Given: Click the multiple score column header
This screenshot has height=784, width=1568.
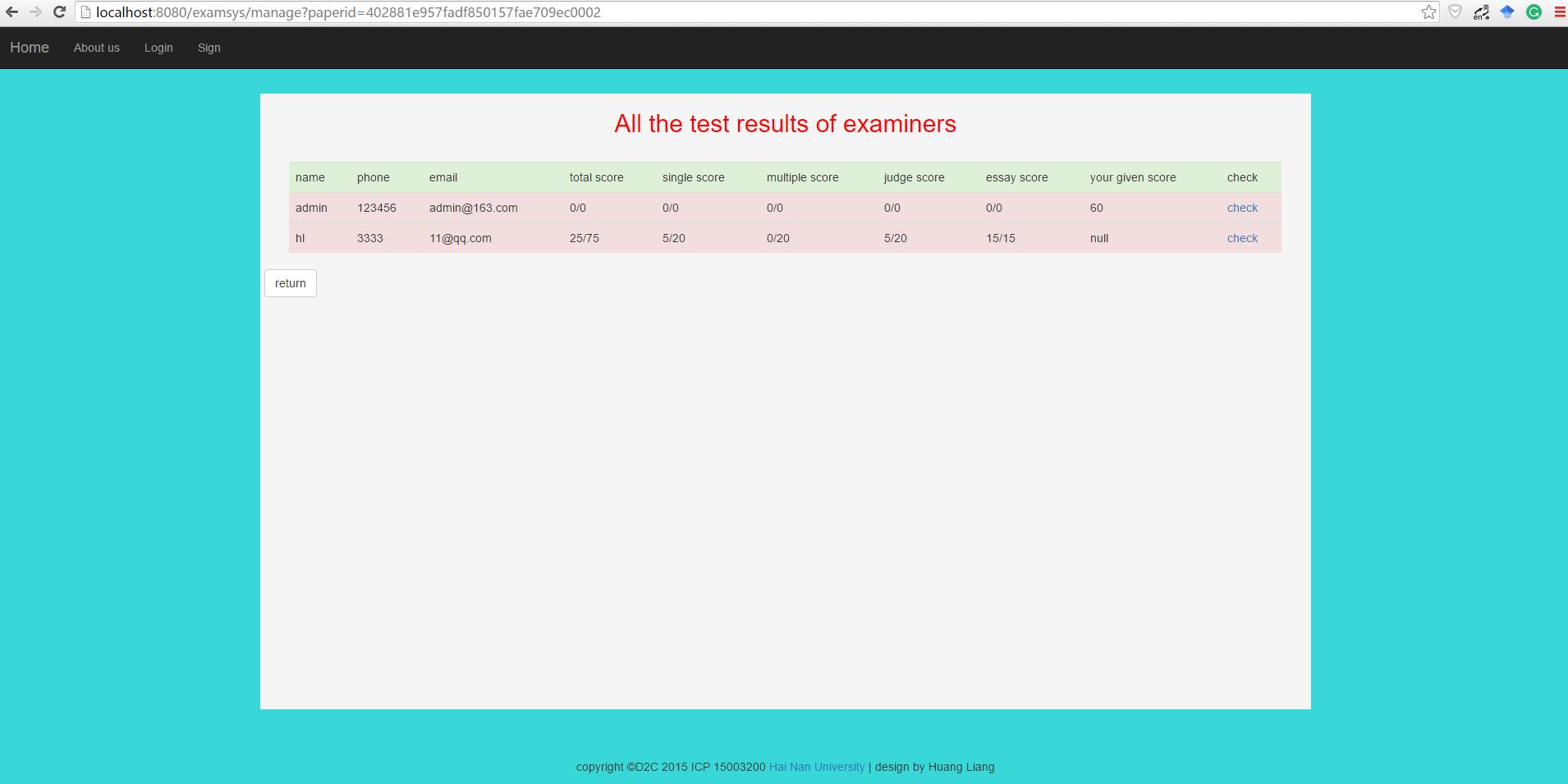Looking at the screenshot, I should click(x=803, y=177).
